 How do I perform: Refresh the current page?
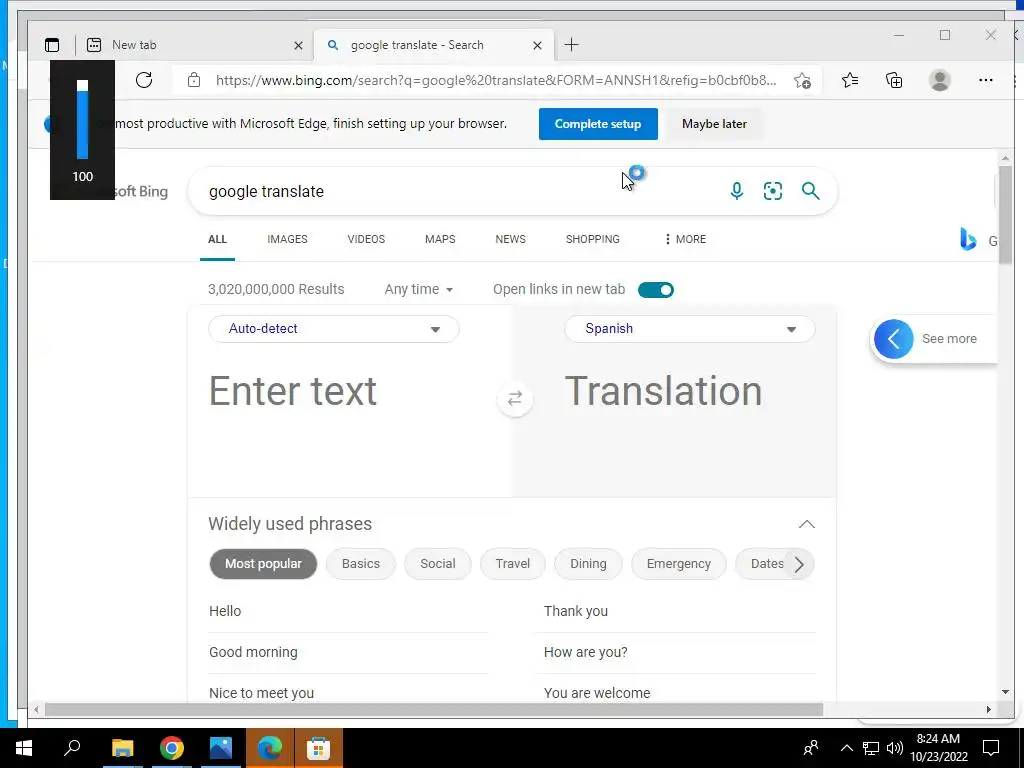coord(144,80)
